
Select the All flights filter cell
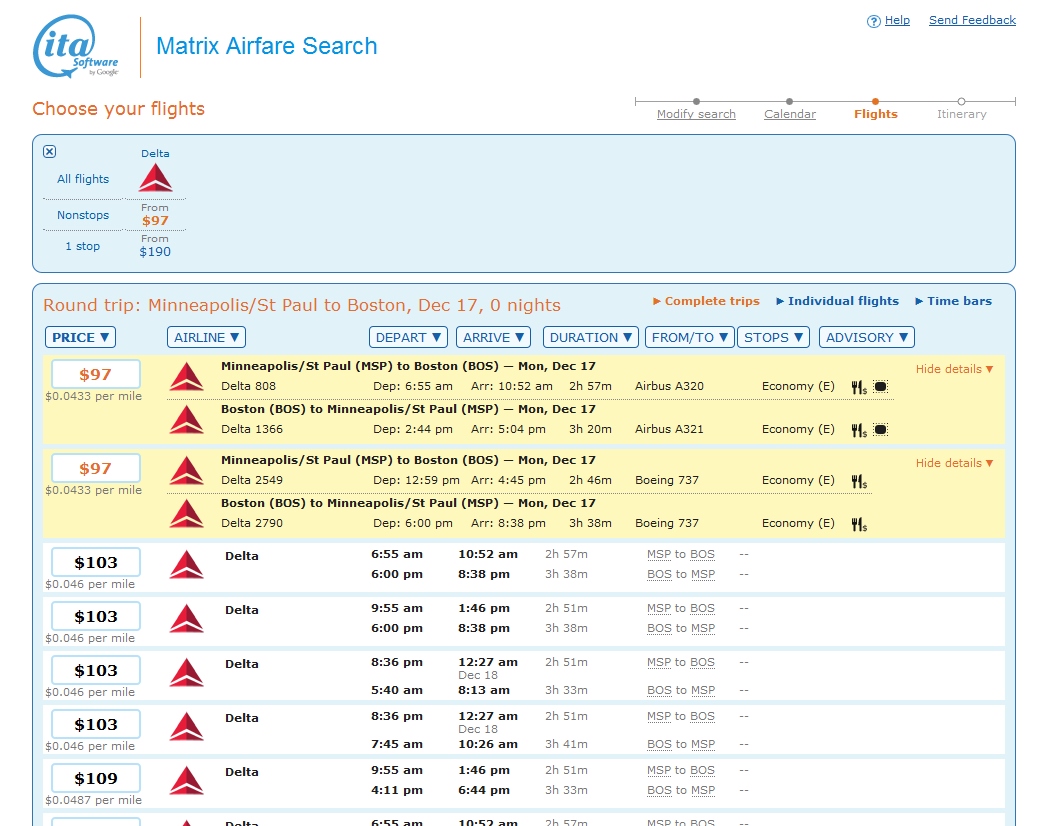click(x=81, y=179)
